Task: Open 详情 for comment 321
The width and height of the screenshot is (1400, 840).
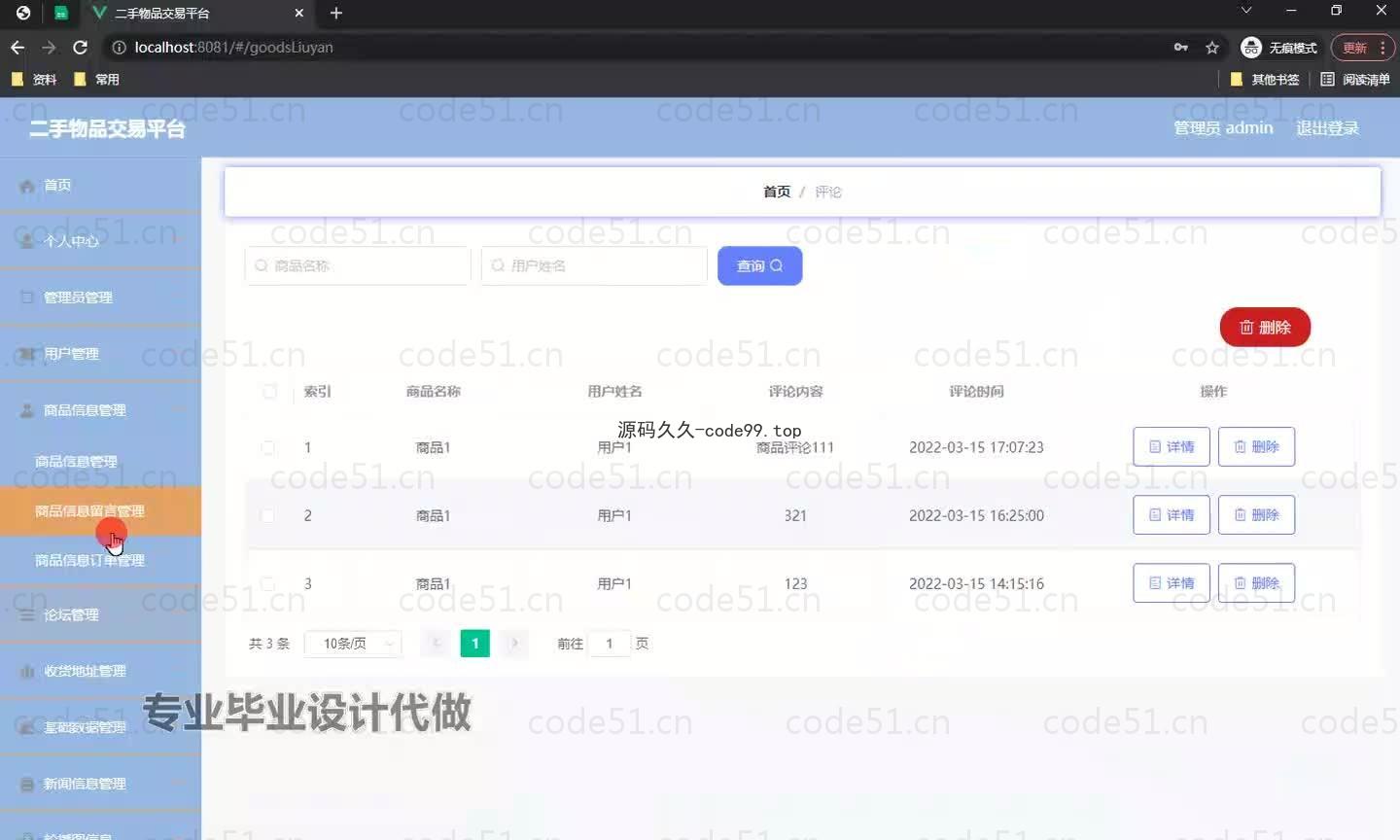Action: pos(1172,514)
